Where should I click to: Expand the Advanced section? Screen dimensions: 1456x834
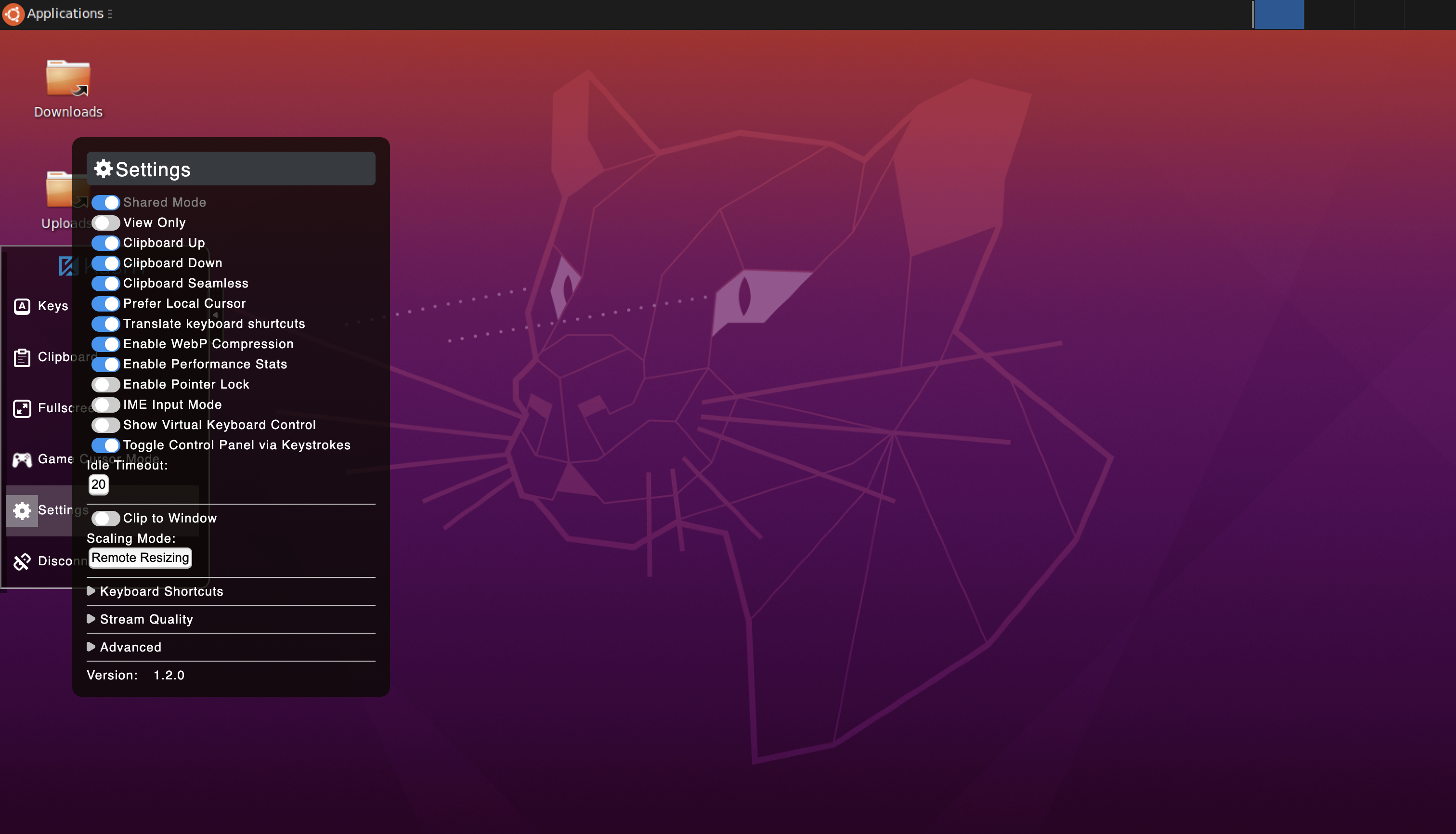pos(130,647)
